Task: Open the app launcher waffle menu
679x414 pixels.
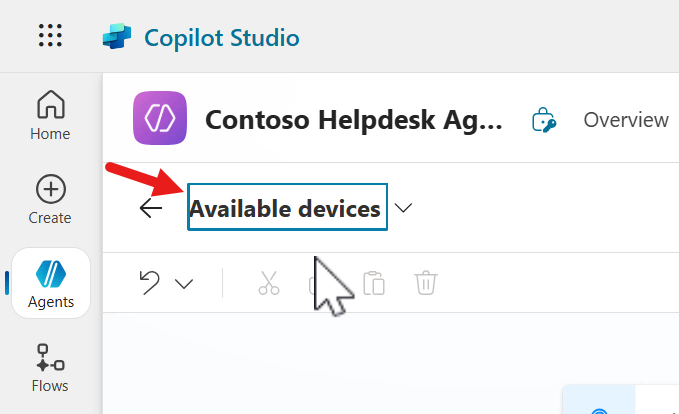Action: click(50, 36)
